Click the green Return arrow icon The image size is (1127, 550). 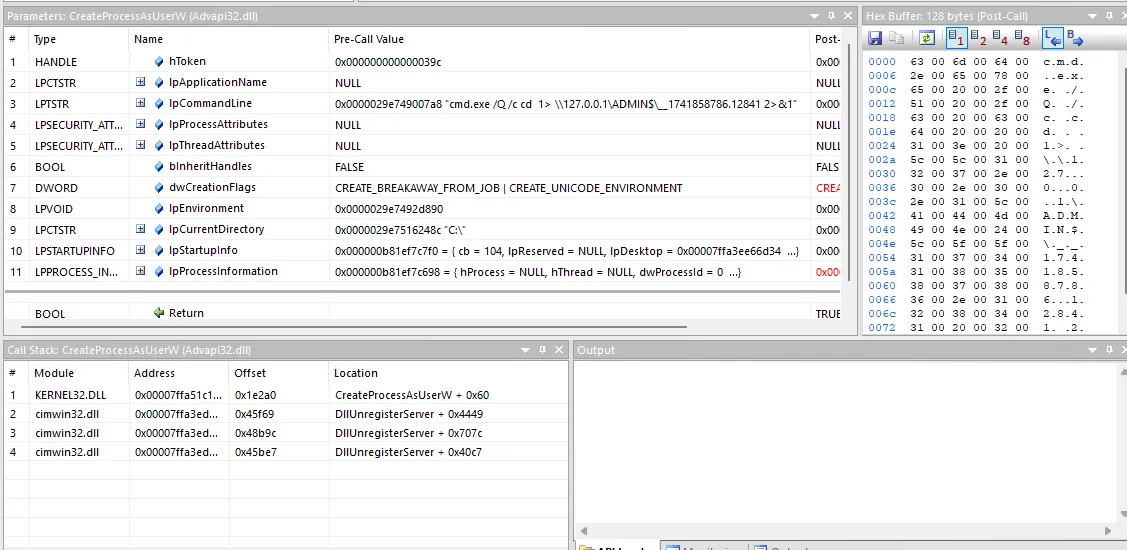tap(160, 313)
